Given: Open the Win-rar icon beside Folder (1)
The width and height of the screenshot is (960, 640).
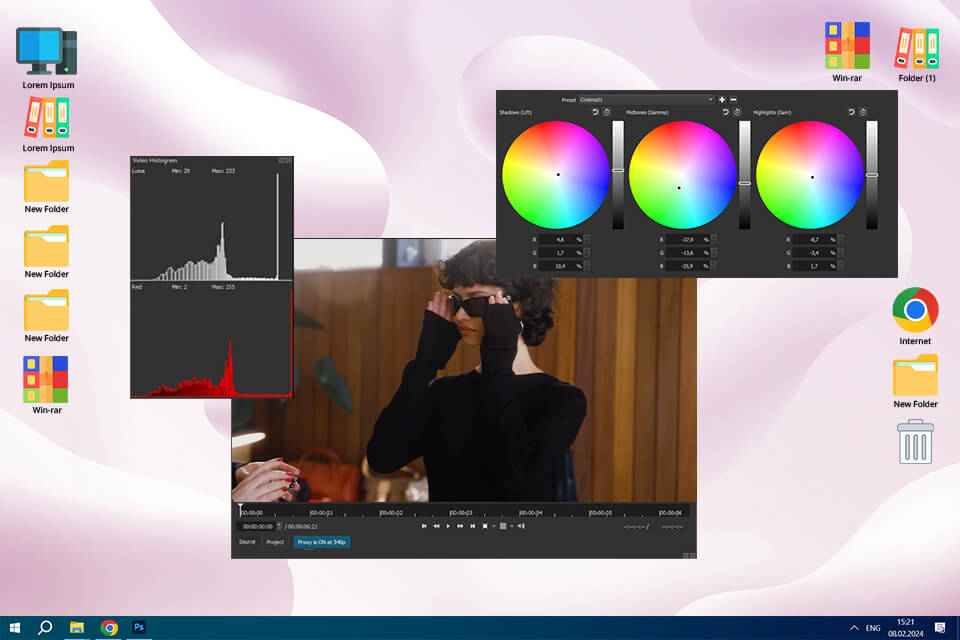Looking at the screenshot, I should pos(847,52).
